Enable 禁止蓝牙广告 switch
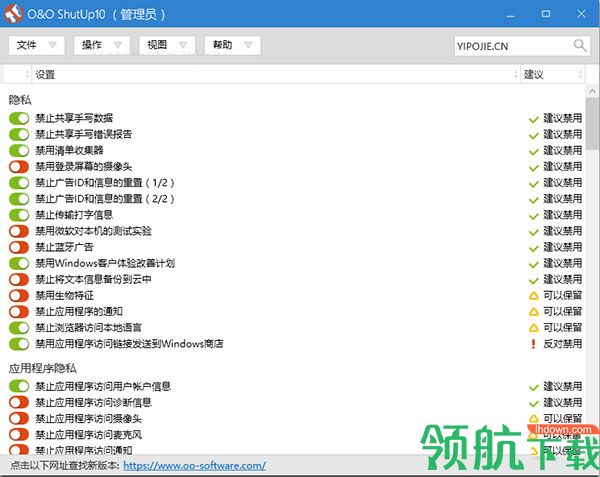600x477 pixels. (19, 247)
